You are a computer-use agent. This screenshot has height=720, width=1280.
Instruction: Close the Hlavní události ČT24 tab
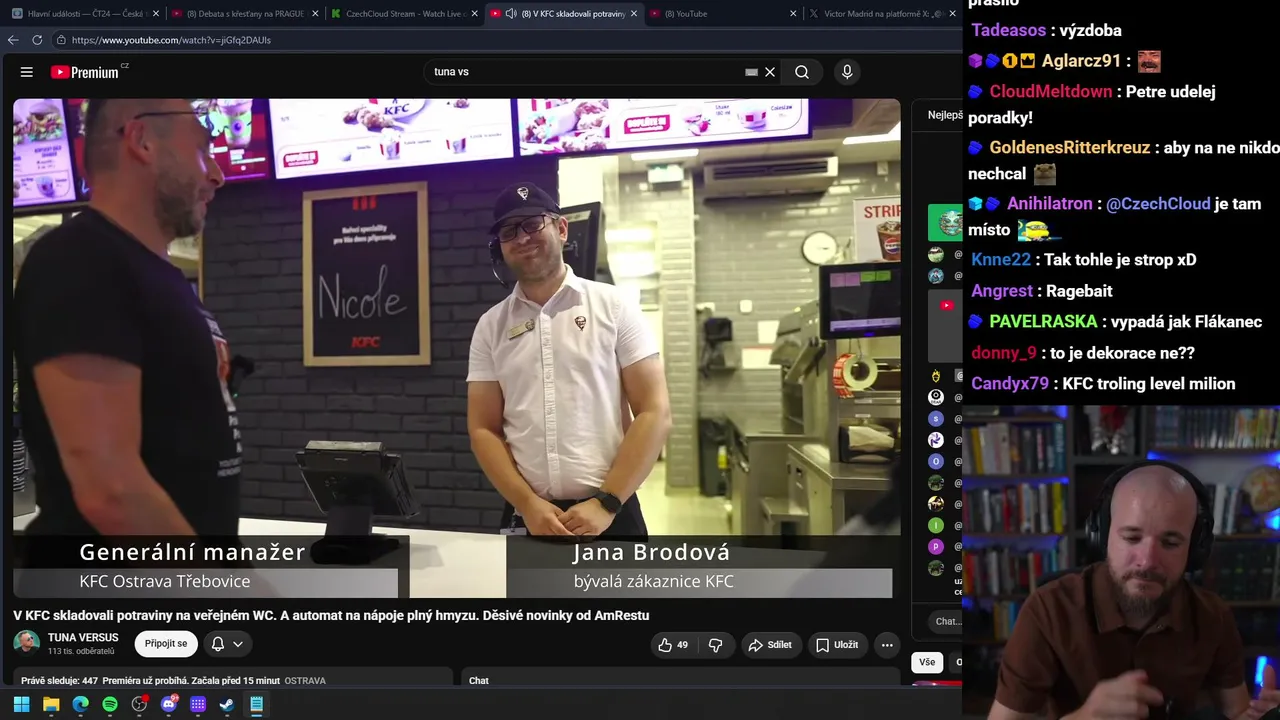pyautogui.click(x=155, y=14)
